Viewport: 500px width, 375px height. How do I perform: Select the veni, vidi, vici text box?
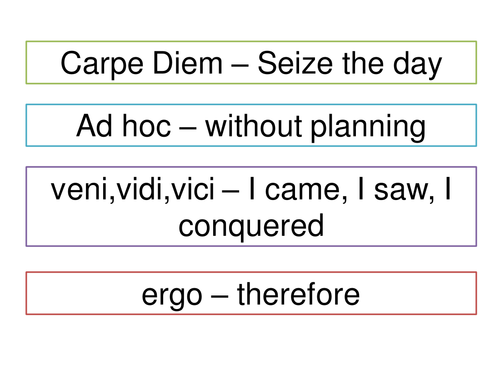(x=251, y=207)
